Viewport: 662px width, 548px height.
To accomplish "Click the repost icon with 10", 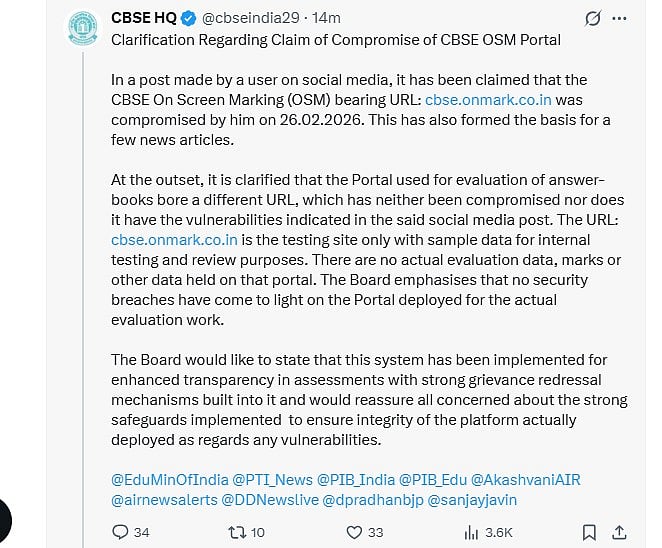I will [237, 532].
